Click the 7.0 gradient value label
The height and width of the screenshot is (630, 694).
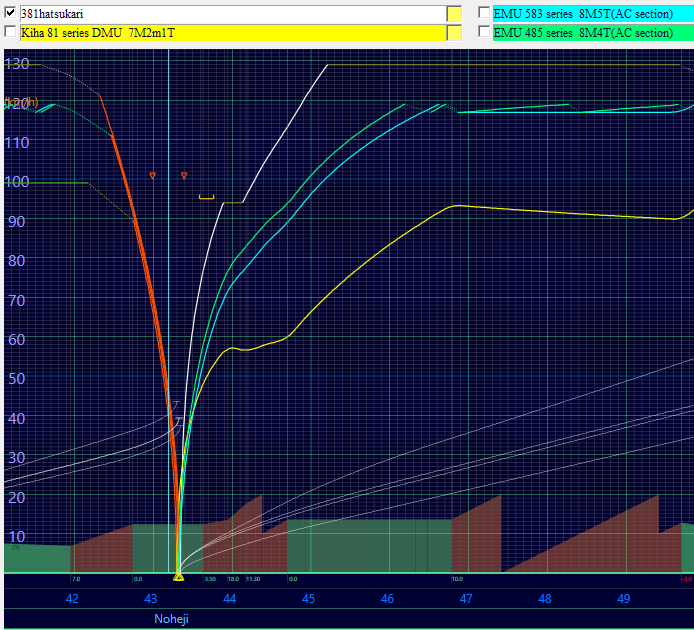click(76, 579)
